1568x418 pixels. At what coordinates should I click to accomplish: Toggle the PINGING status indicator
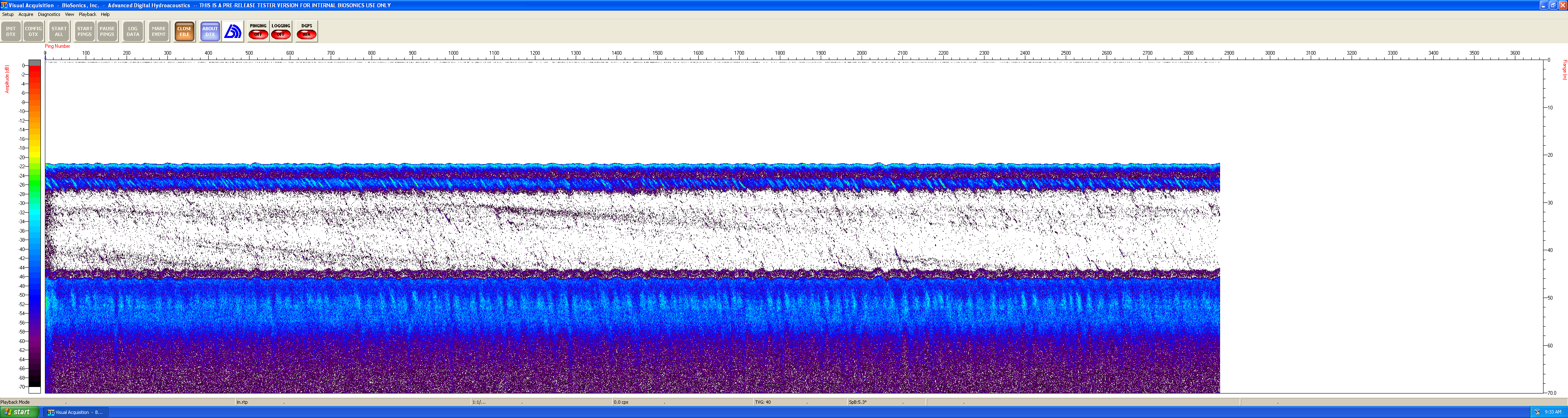258,32
